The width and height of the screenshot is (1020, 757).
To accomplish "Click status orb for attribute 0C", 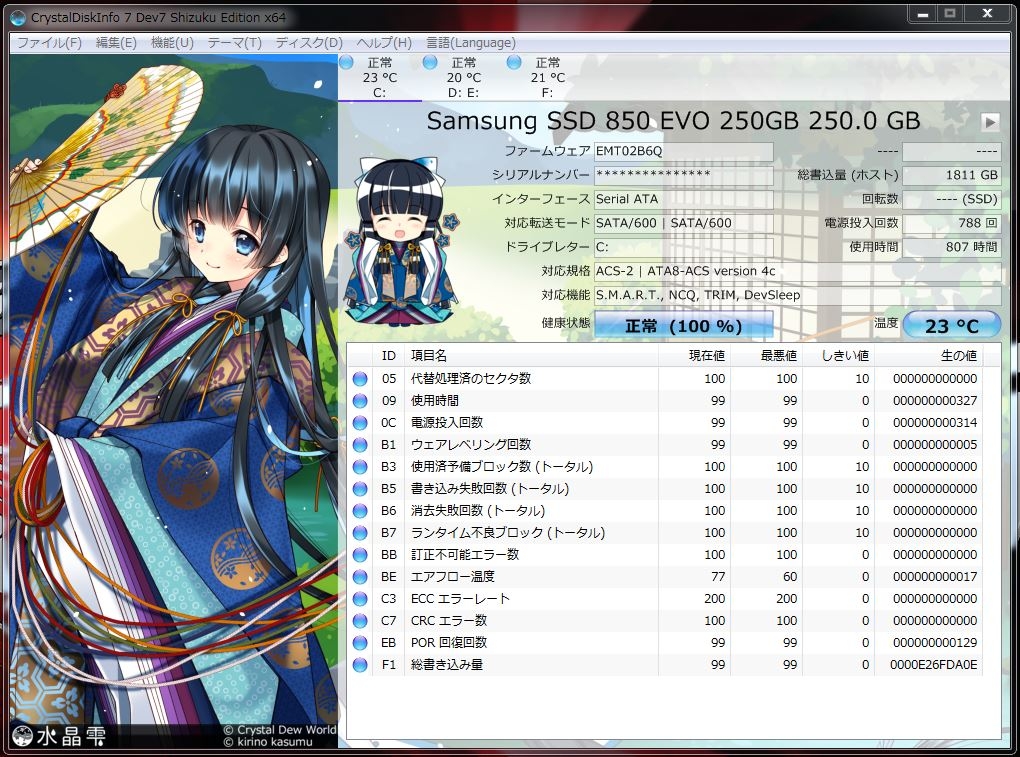I will (360, 423).
